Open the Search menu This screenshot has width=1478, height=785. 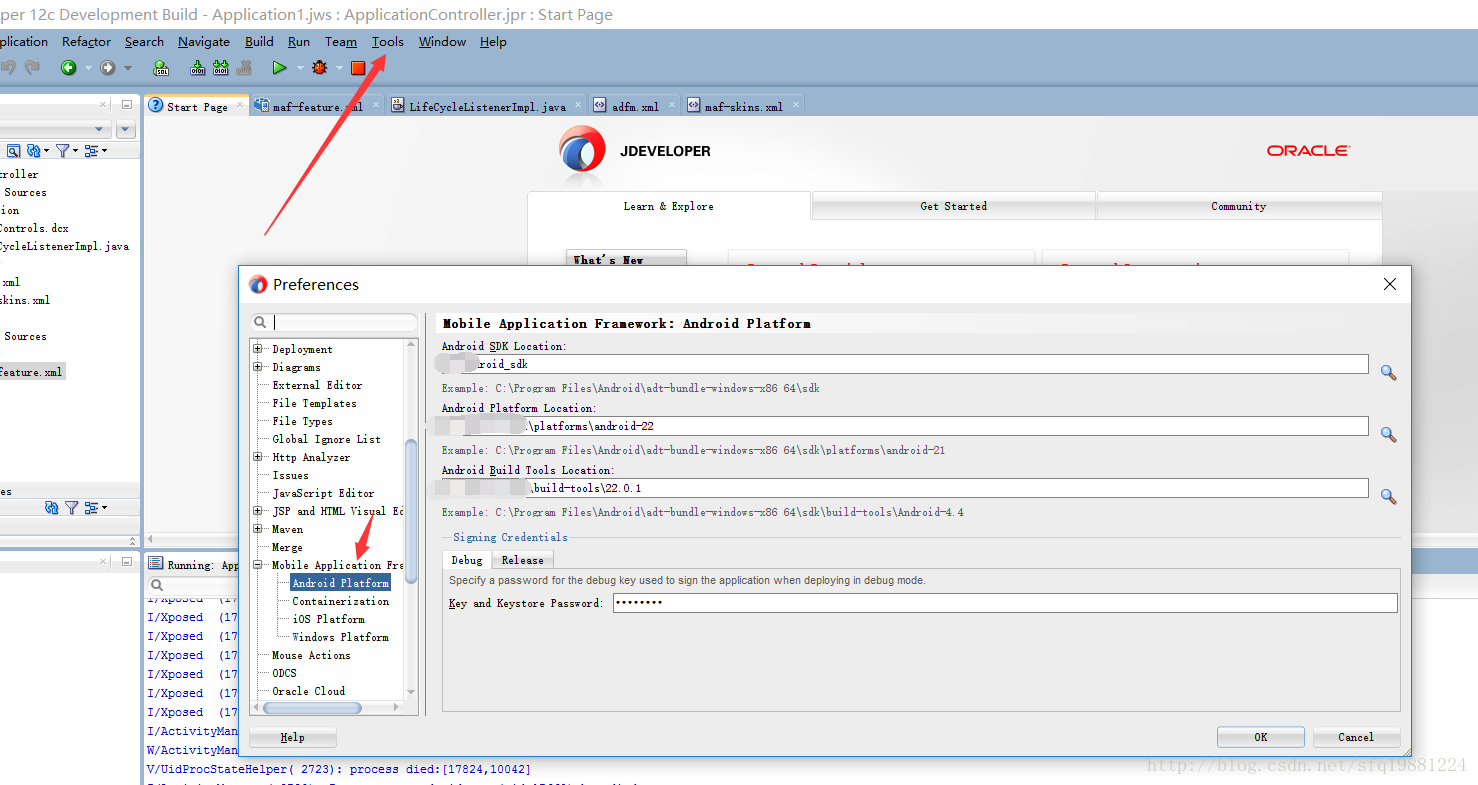[x=144, y=42]
